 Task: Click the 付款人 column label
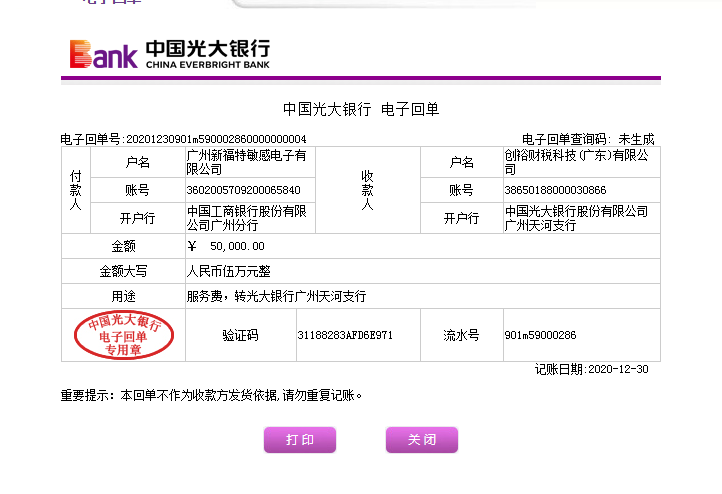[76, 190]
